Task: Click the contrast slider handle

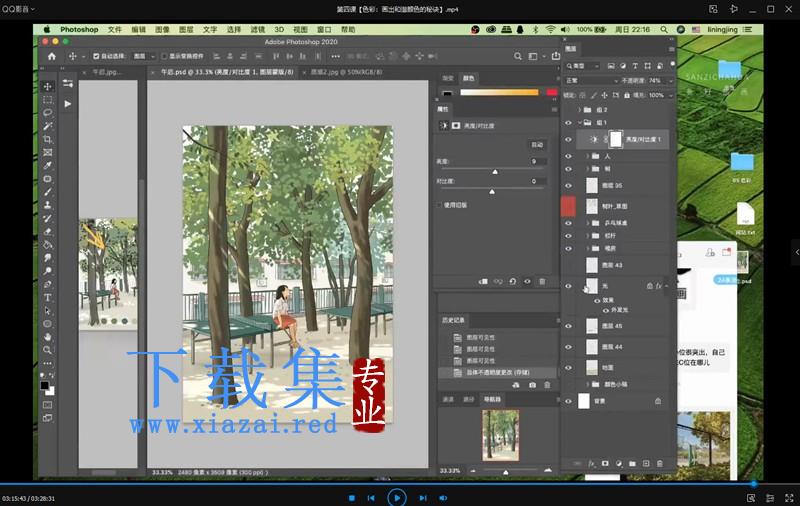Action: [492, 192]
